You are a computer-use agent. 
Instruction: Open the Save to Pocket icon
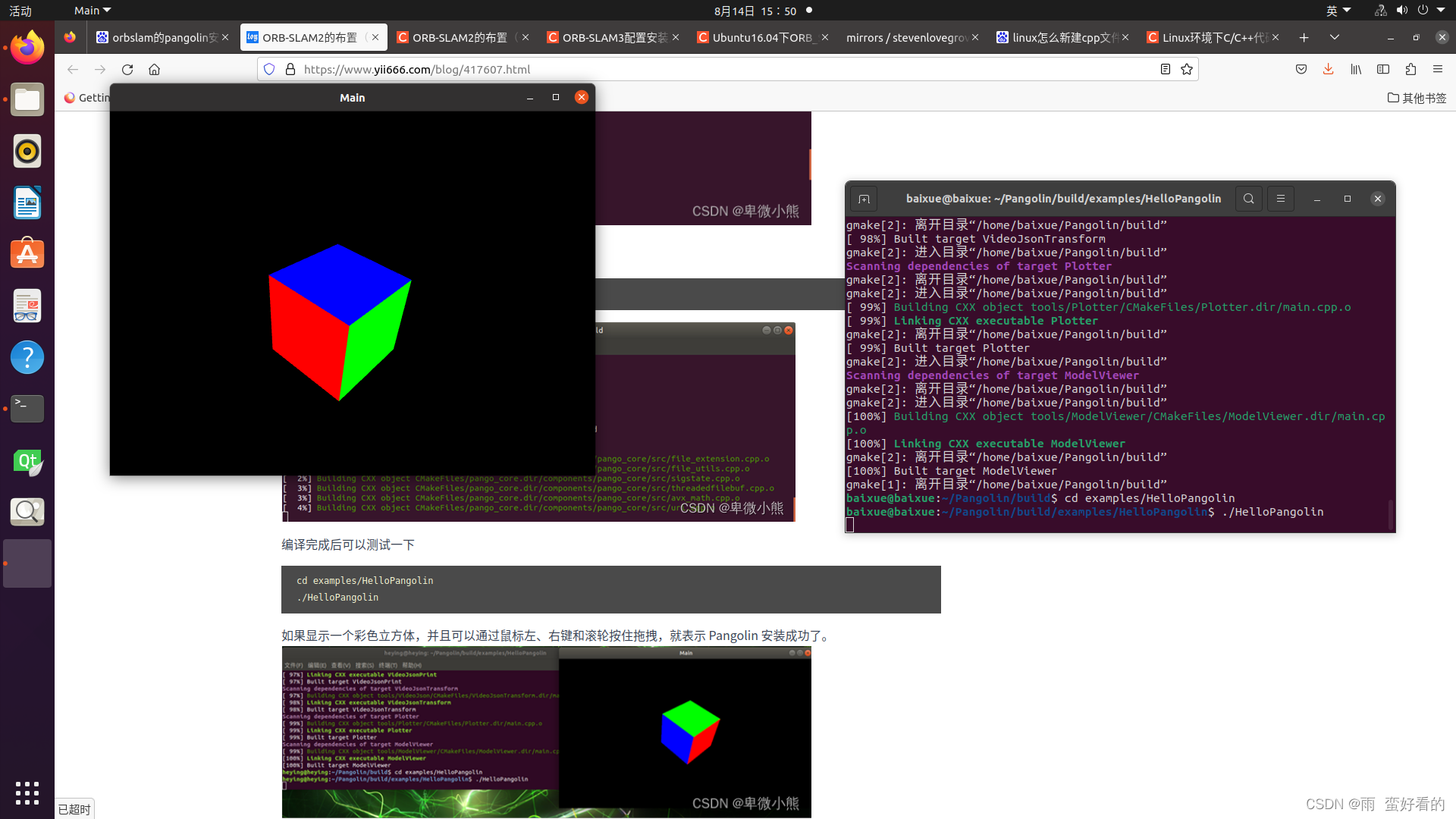[x=1301, y=69]
